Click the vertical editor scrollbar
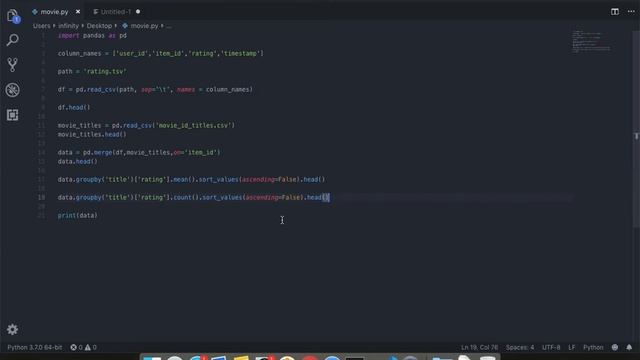 tap(636, 129)
